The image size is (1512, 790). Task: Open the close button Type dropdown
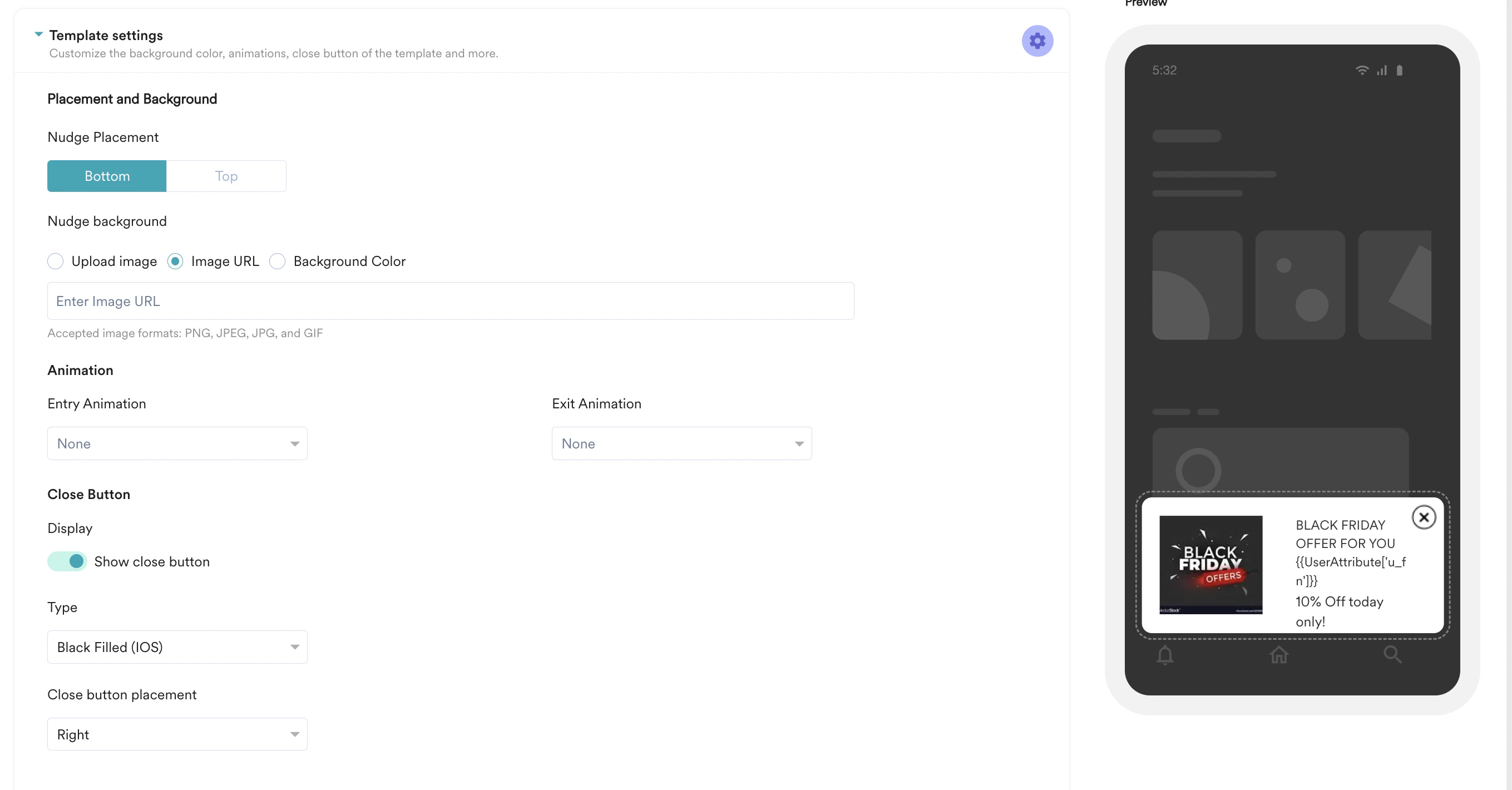coord(177,647)
